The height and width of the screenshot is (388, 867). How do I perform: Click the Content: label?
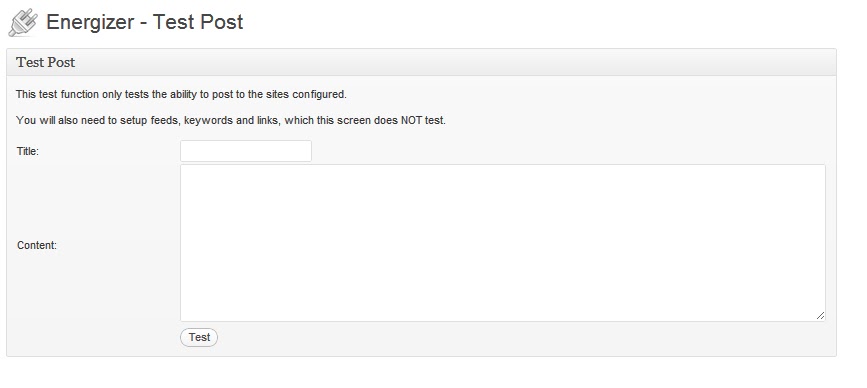pyautogui.click(x=37, y=245)
